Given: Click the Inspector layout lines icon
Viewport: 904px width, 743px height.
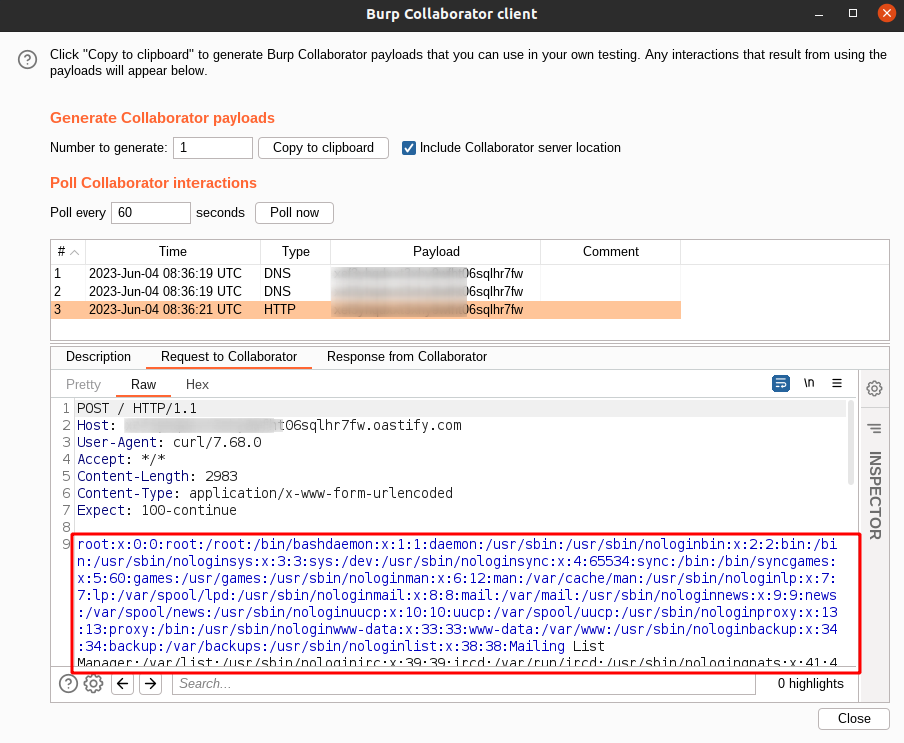Looking at the screenshot, I should pyautogui.click(x=874, y=428).
